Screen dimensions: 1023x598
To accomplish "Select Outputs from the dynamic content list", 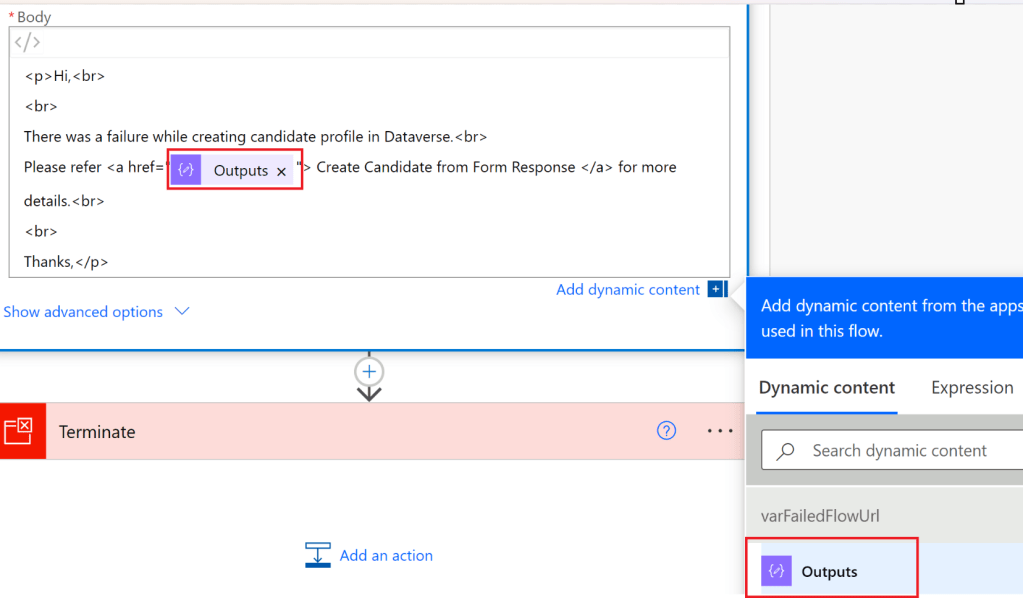I will (x=829, y=572).
